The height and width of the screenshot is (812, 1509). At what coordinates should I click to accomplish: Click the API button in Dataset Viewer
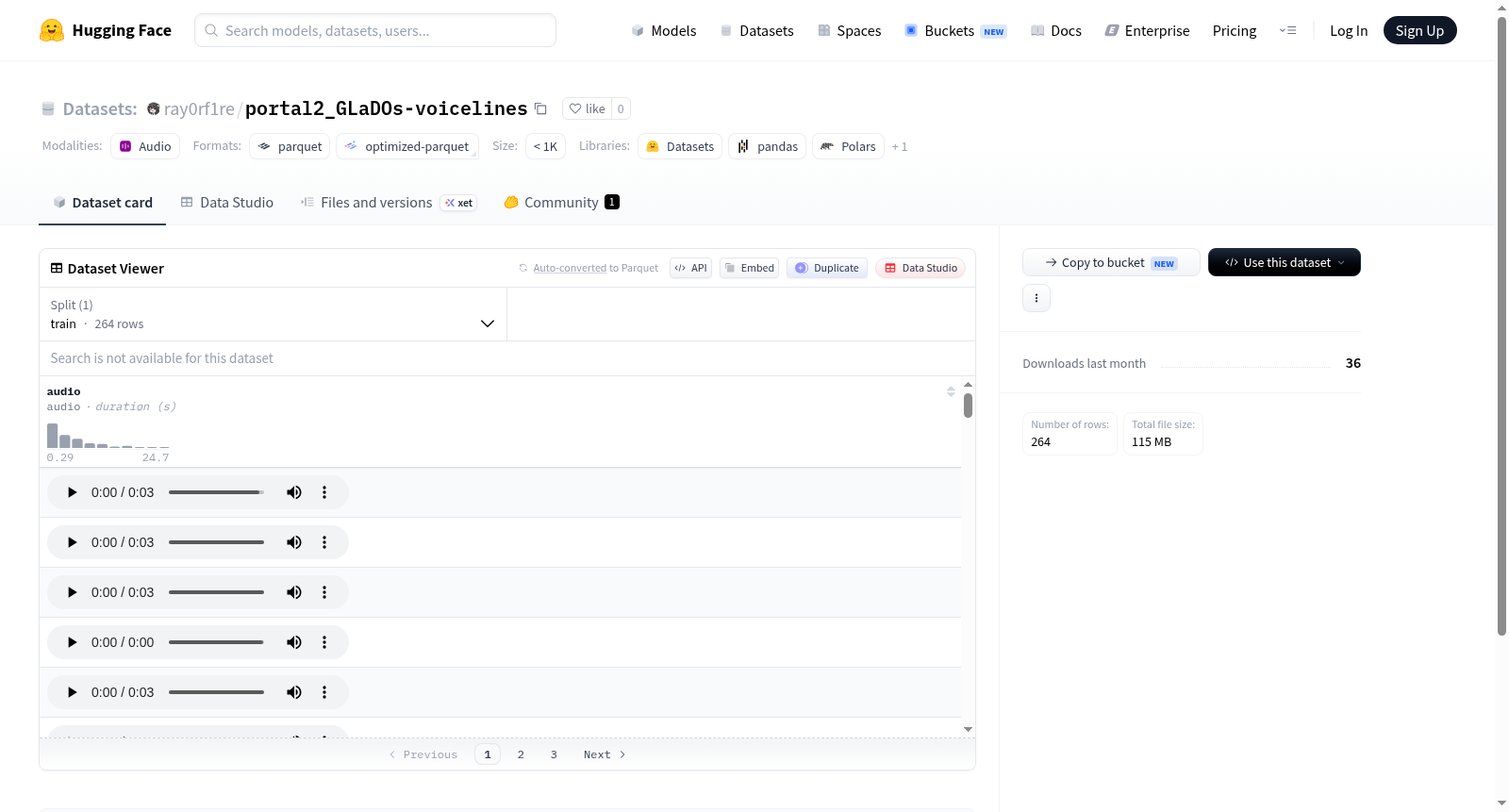[x=690, y=268]
